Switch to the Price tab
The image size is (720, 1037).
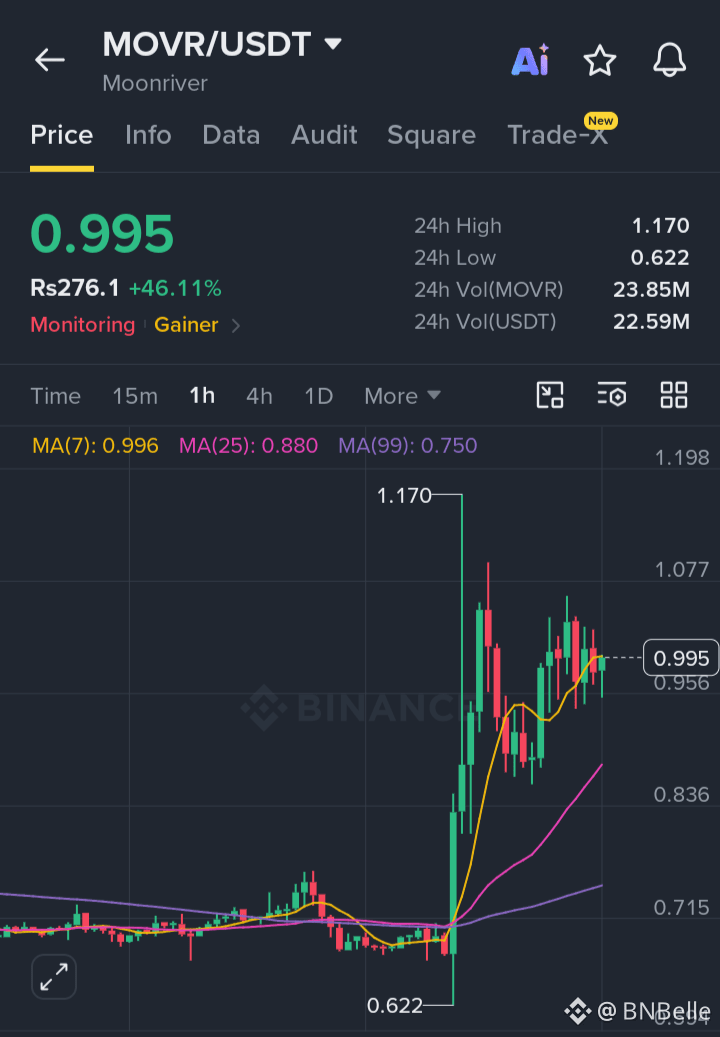tap(61, 135)
